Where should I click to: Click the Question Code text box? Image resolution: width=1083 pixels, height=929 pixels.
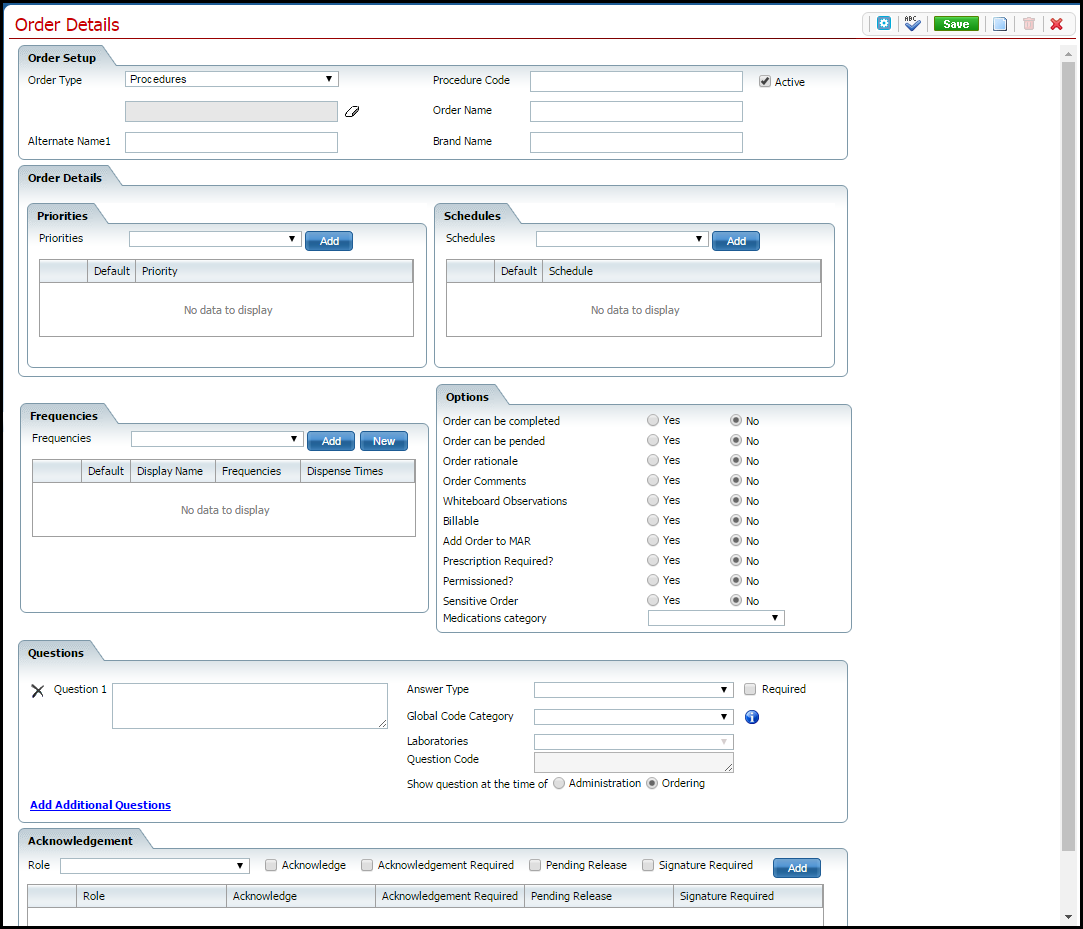coord(633,763)
